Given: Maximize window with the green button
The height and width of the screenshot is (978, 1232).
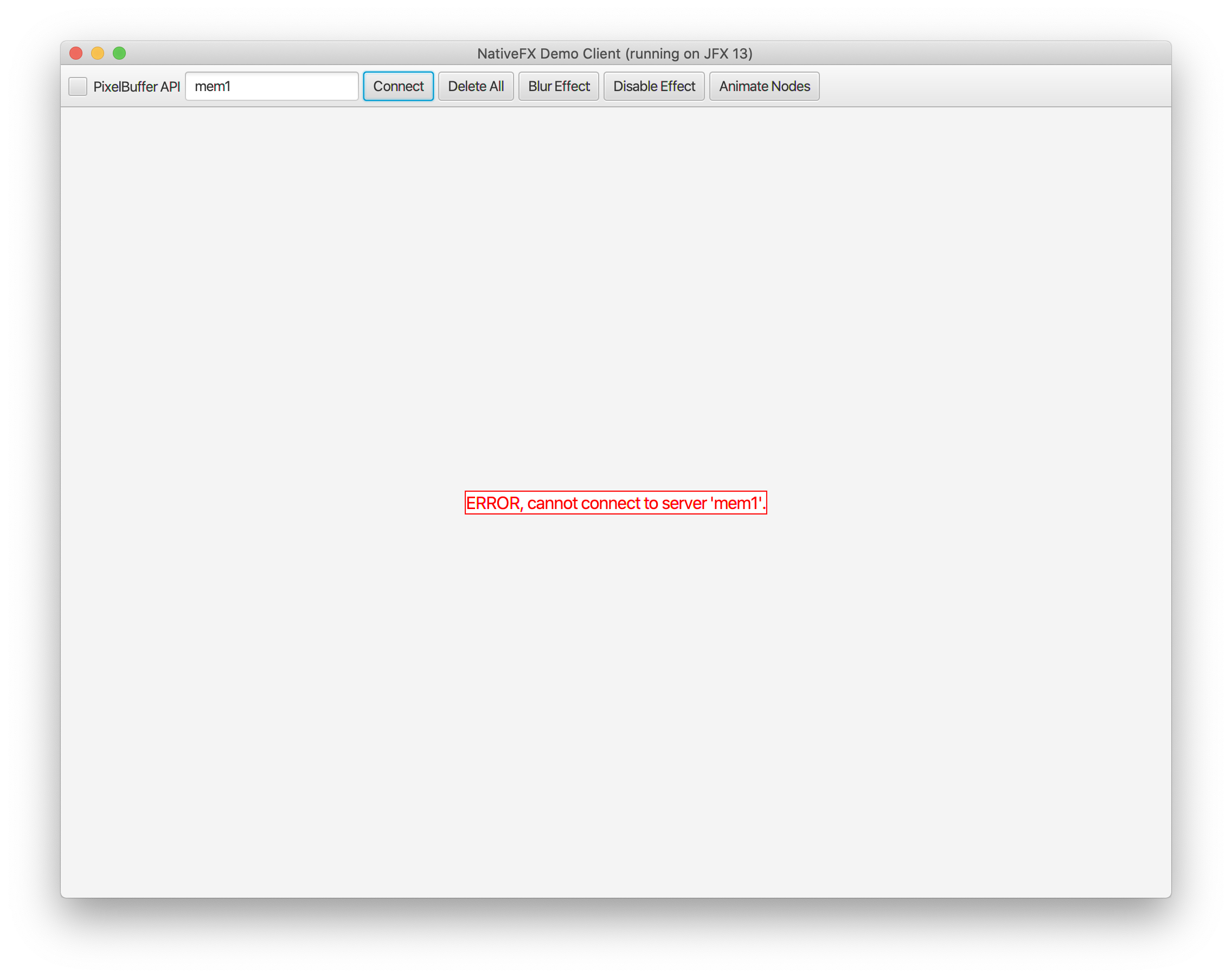Looking at the screenshot, I should [119, 53].
